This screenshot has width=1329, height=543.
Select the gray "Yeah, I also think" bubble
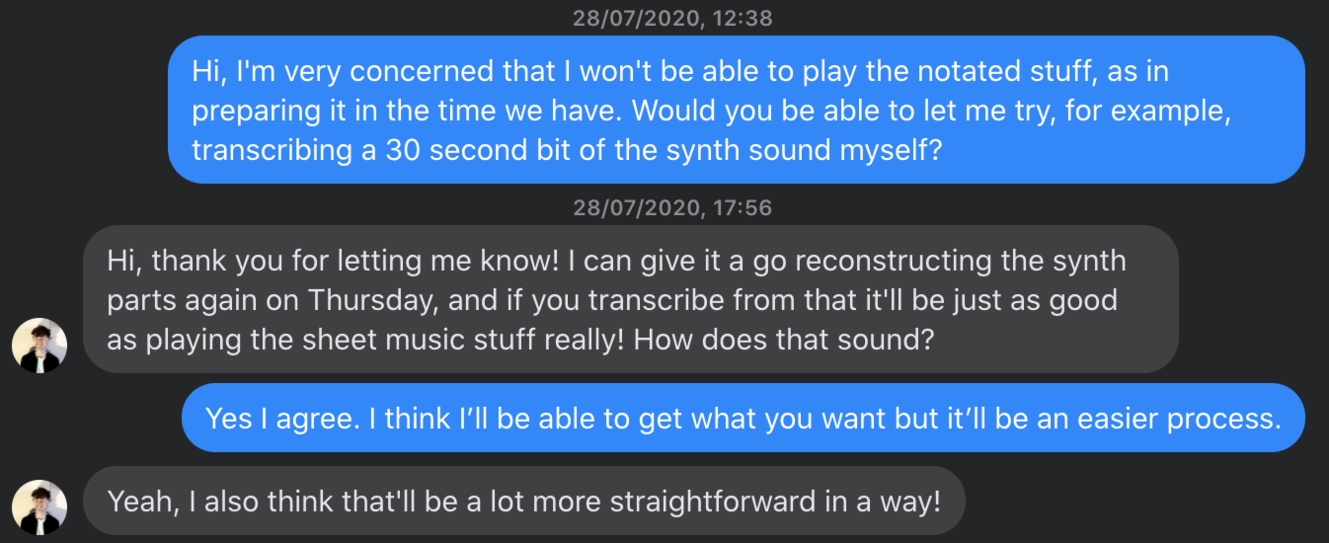tap(523, 500)
